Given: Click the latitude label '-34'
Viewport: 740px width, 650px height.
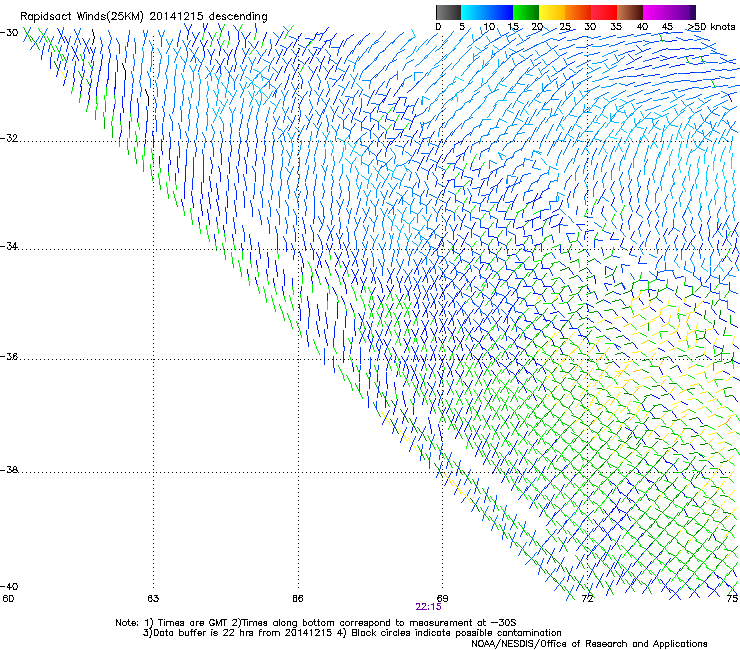Looking at the screenshot, I should (x=9, y=246).
